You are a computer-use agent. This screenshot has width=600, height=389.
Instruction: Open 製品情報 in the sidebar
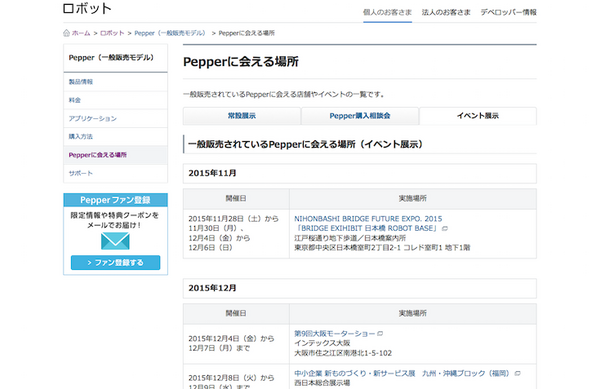tap(115, 81)
